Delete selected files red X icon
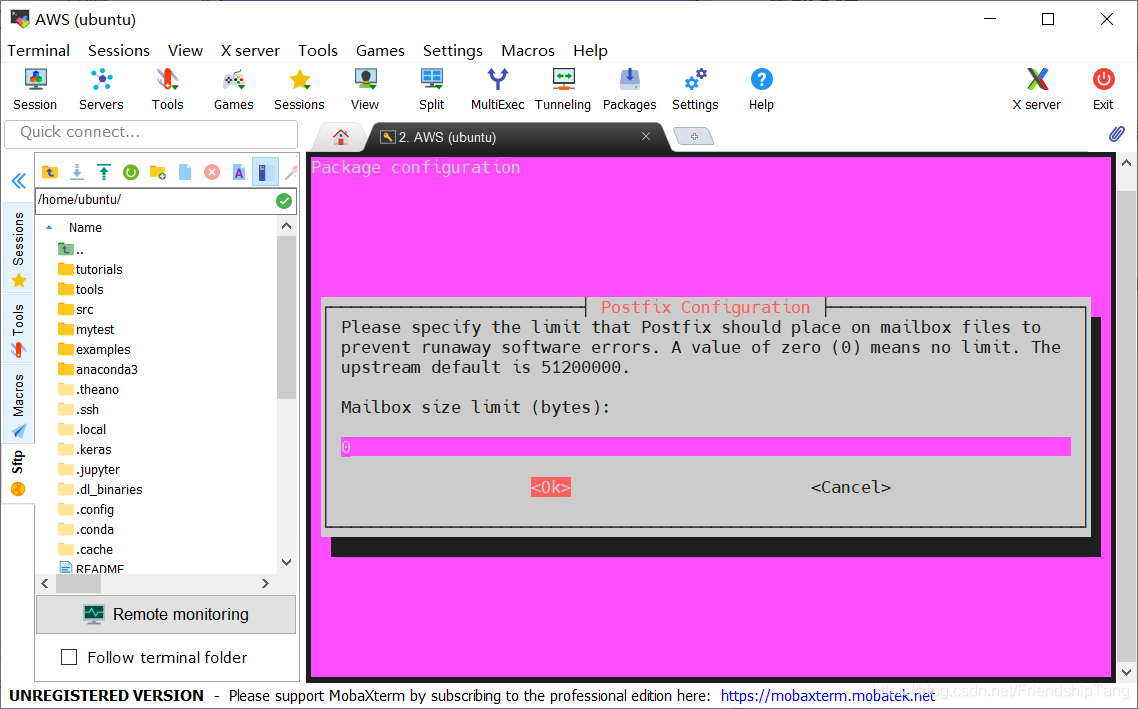 212,172
